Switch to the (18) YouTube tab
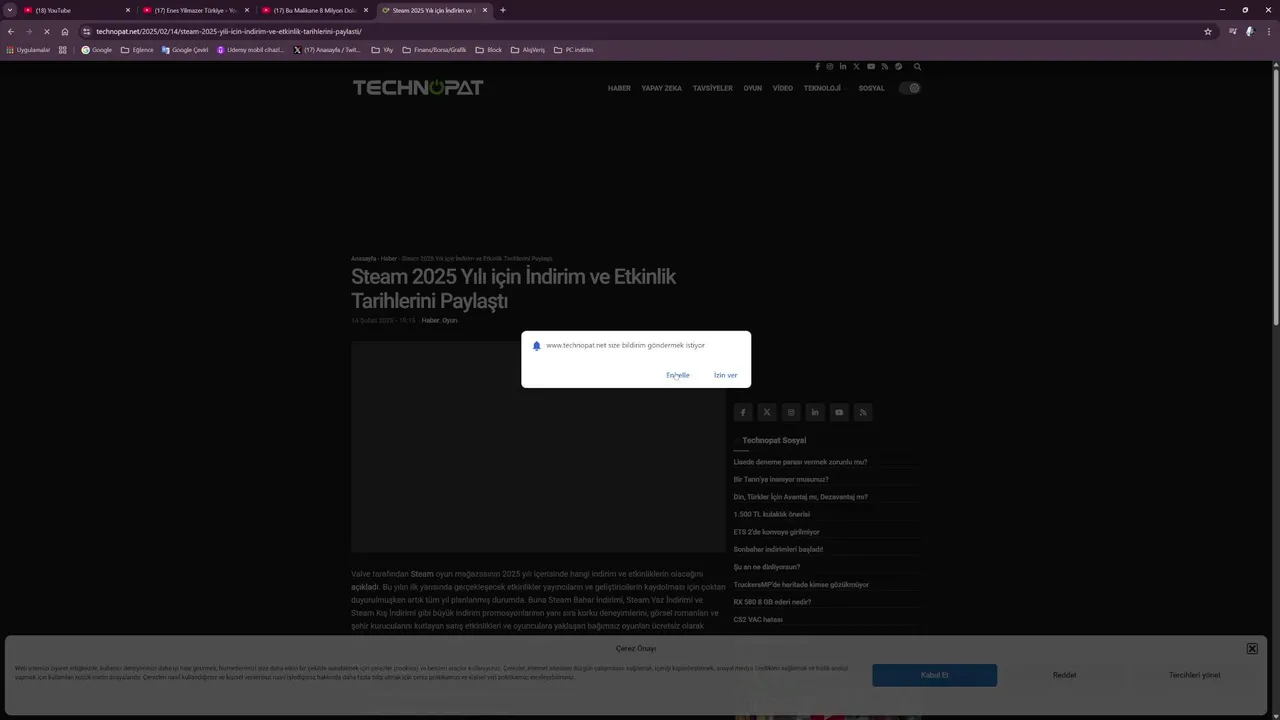 pos(77,10)
